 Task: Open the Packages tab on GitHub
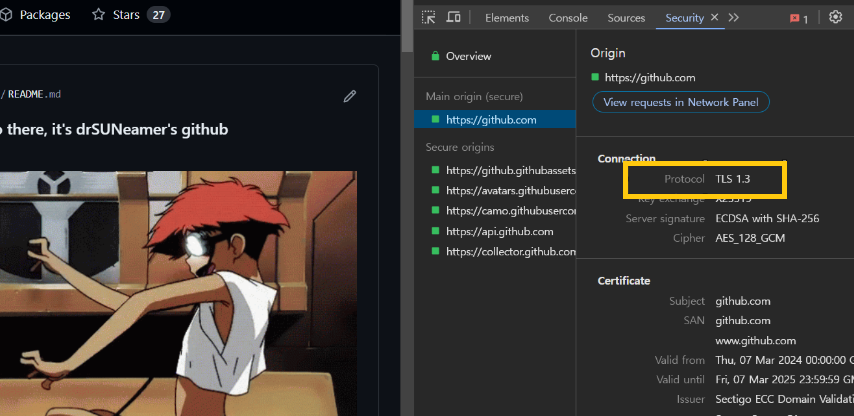pos(35,15)
